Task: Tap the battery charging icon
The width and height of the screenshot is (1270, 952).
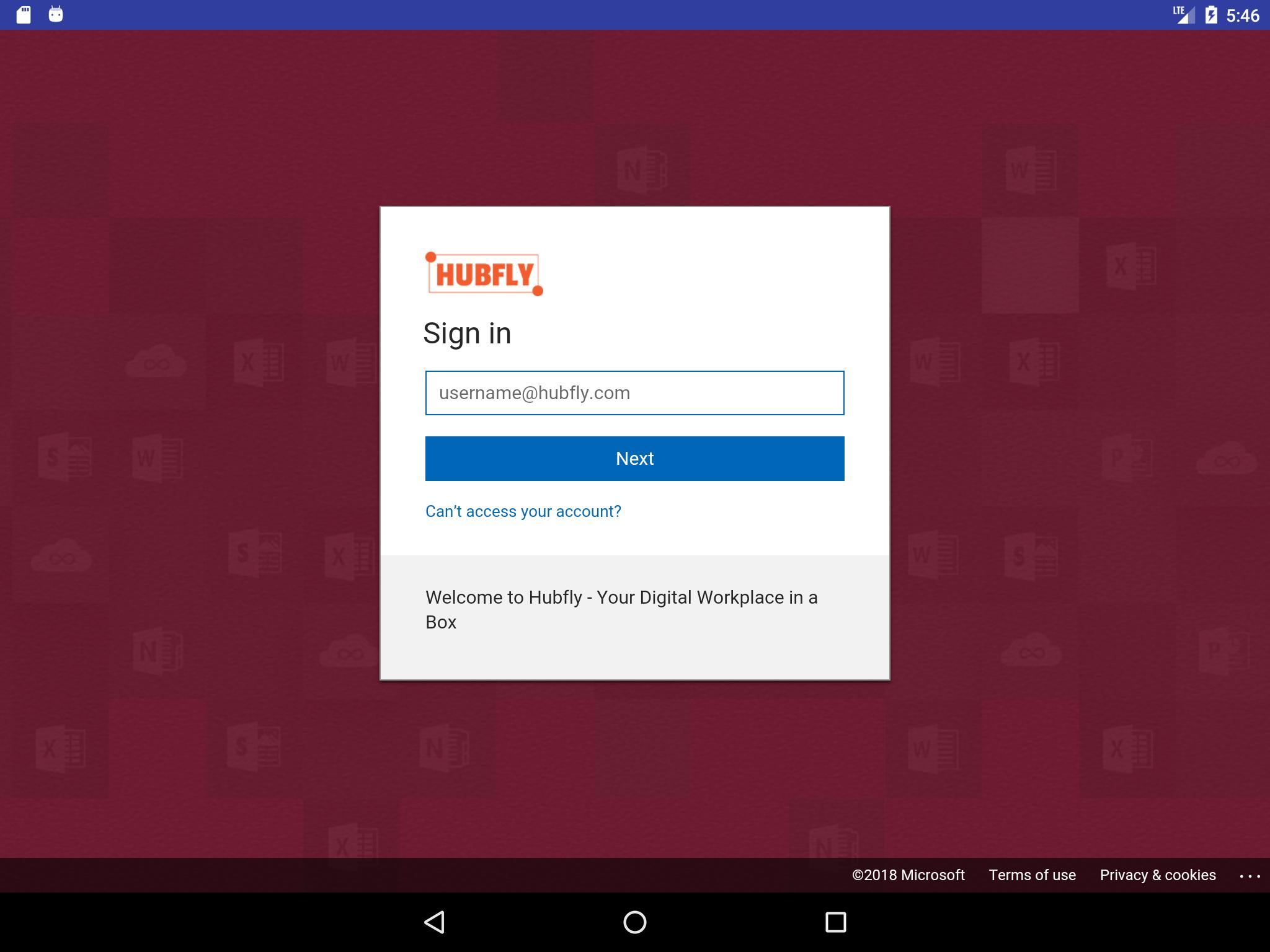Action: [x=1211, y=15]
